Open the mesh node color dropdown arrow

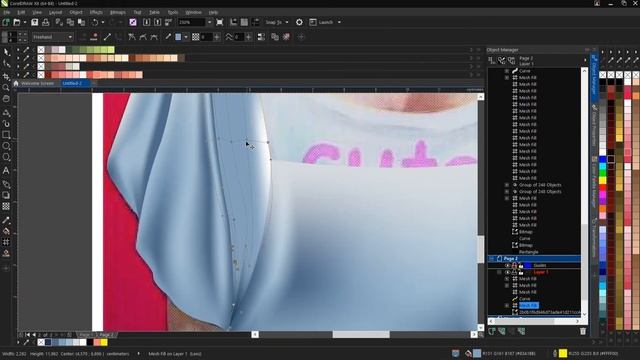pos(186,37)
